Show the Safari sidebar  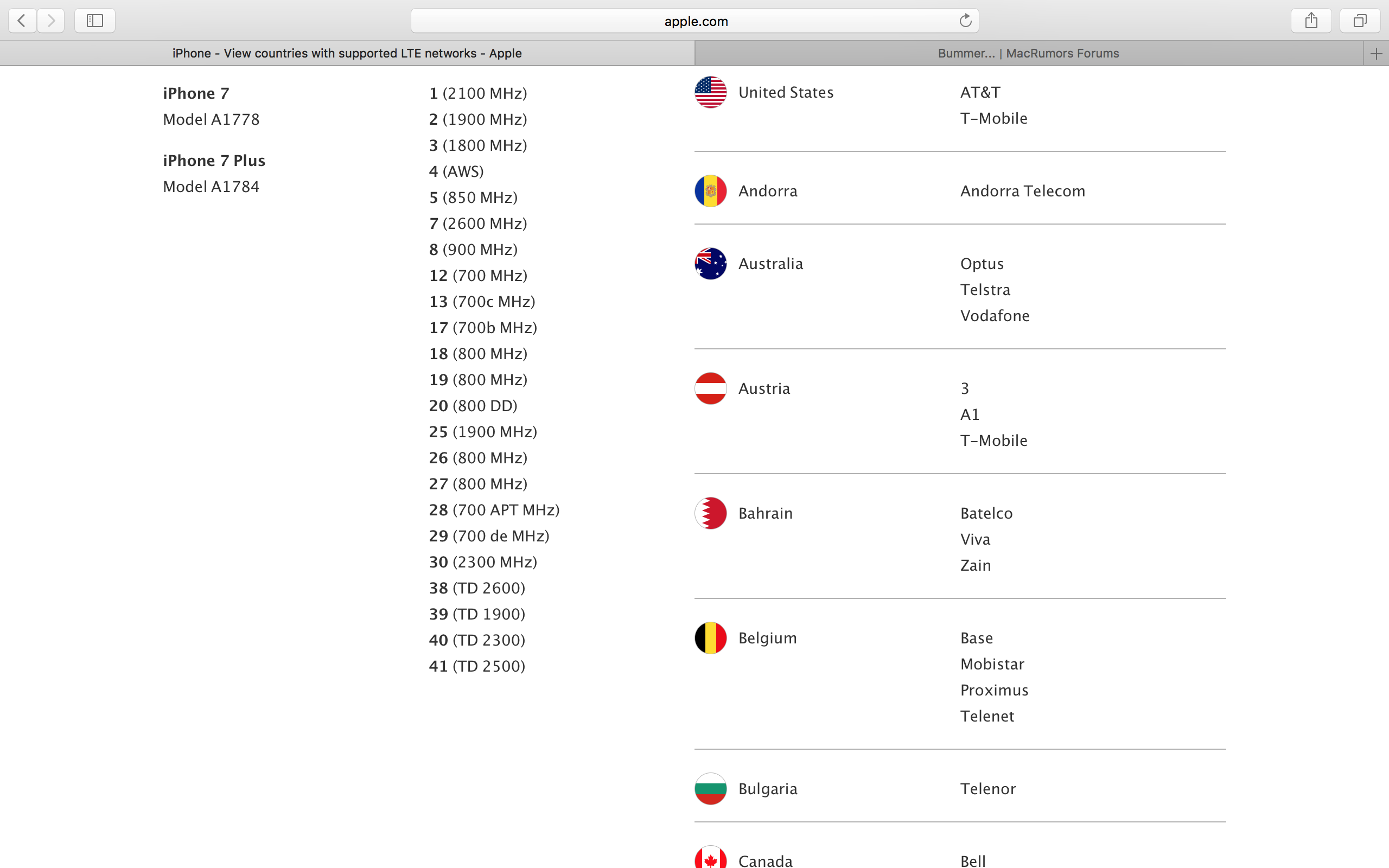coord(95,21)
